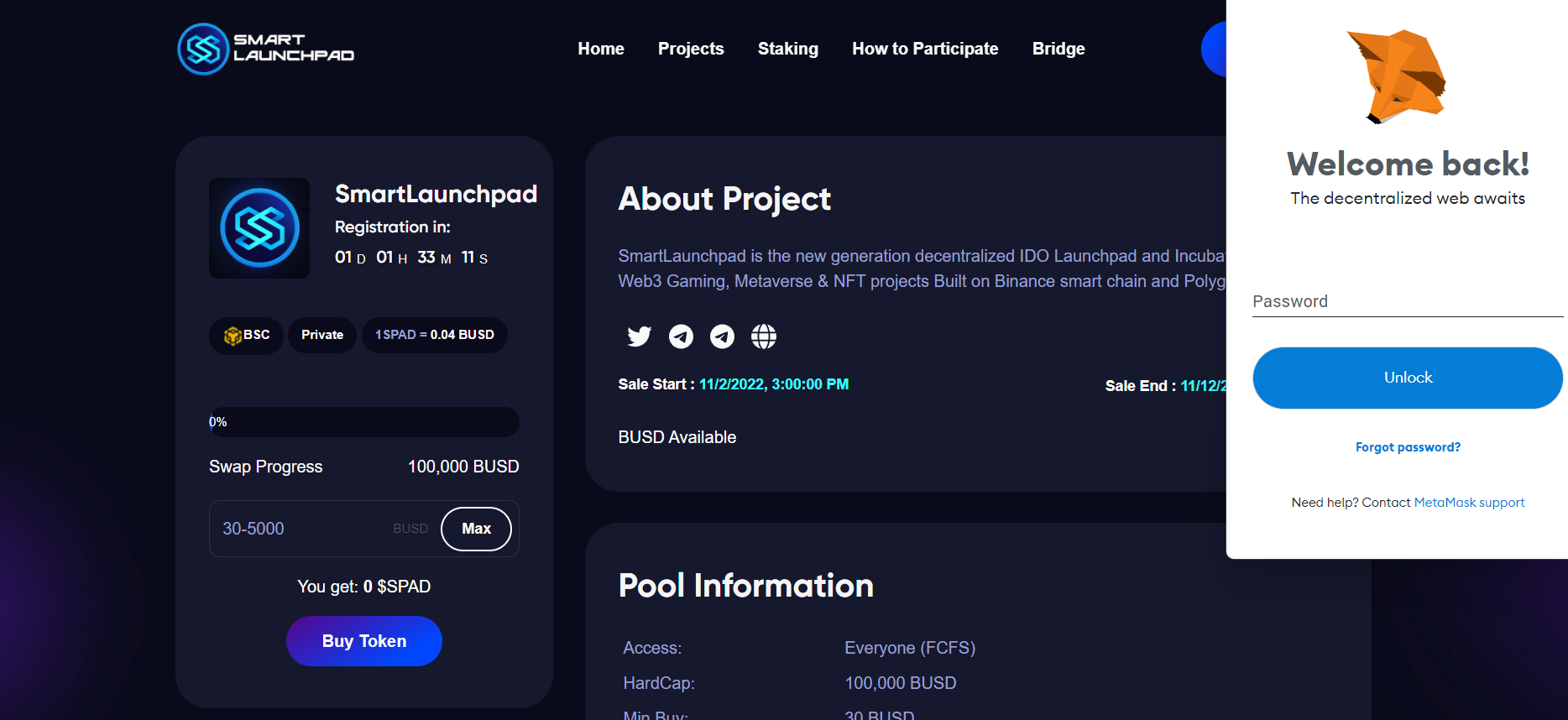This screenshot has height=720, width=1568.
Task: Click the registration countdown timer
Action: pos(411,258)
